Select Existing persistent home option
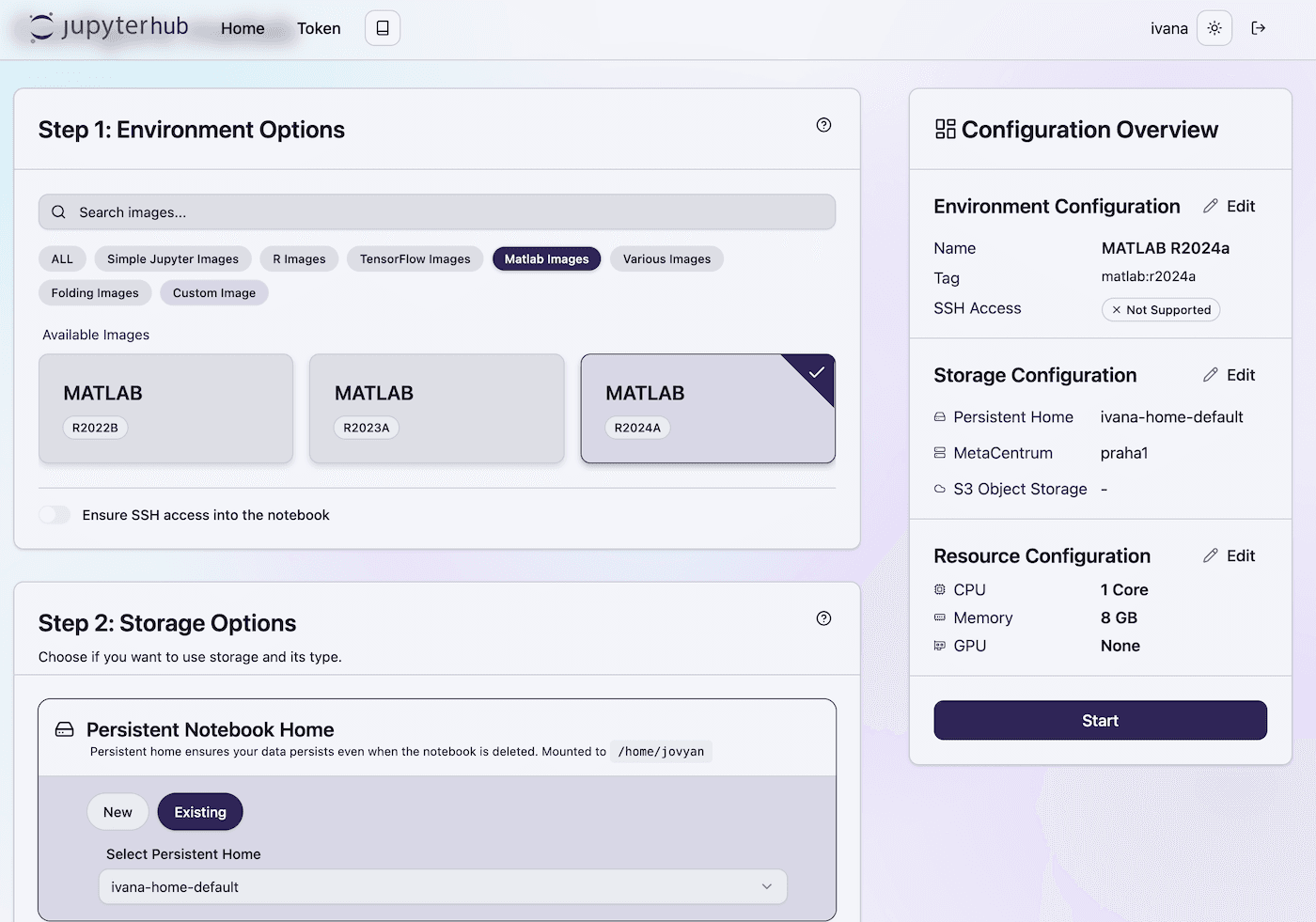Viewport: 1316px width, 922px height. click(x=200, y=812)
